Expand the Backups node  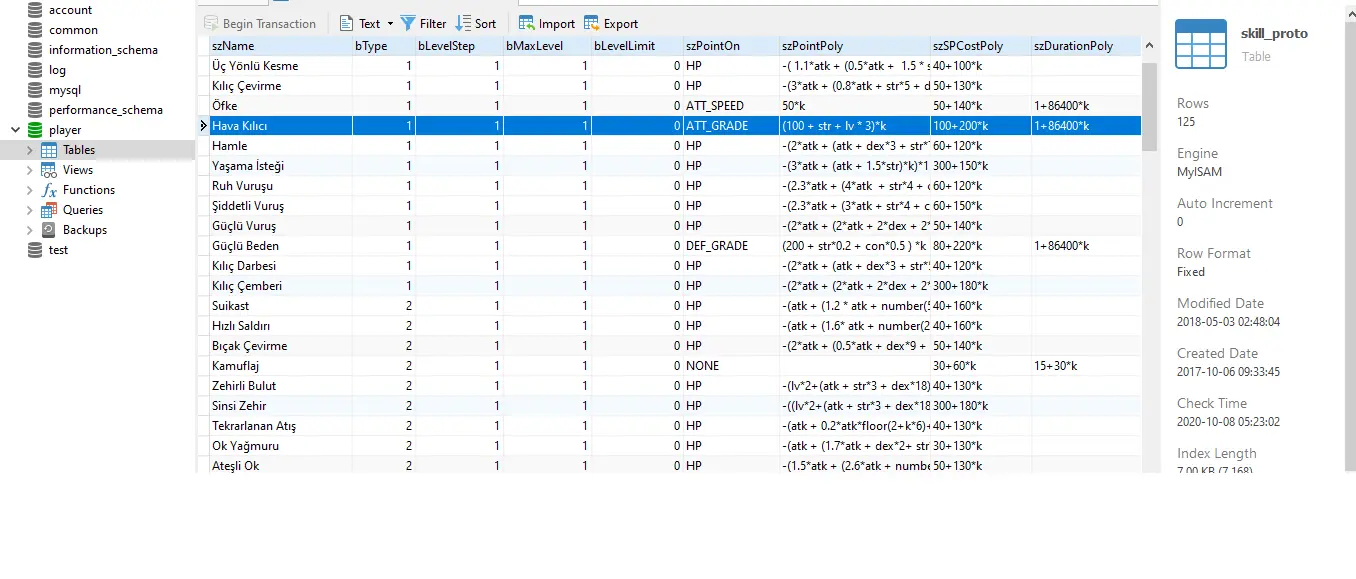(30, 230)
